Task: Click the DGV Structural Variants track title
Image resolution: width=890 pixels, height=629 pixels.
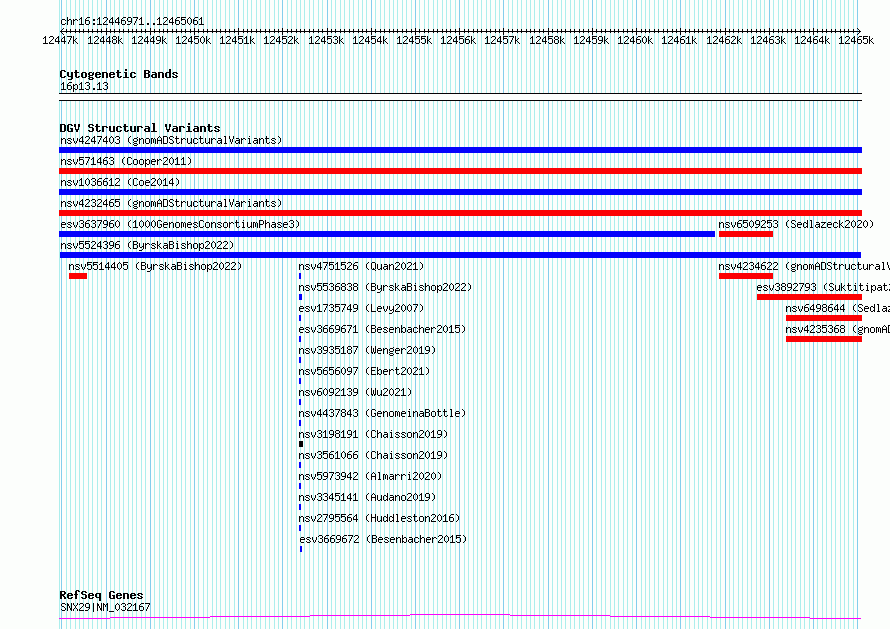Action: click(140, 128)
